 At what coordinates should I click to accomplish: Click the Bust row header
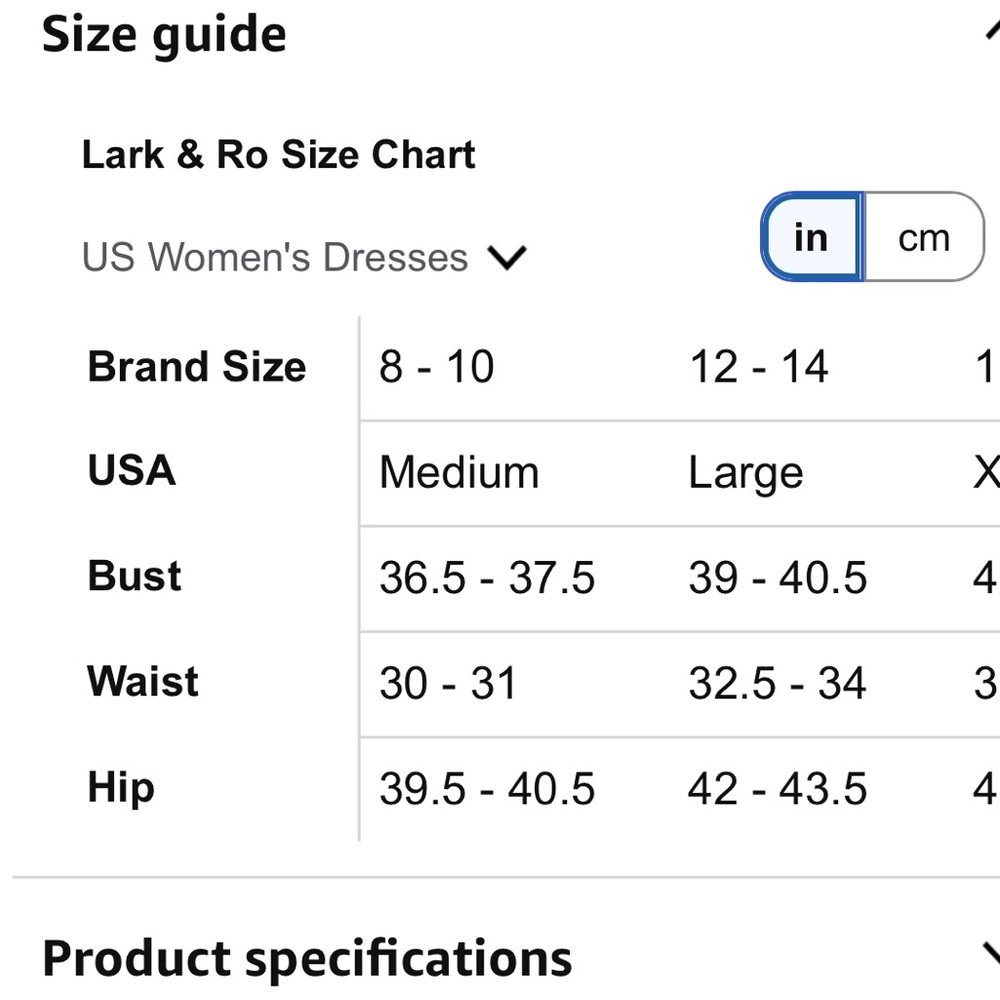[x=135, y=575]
